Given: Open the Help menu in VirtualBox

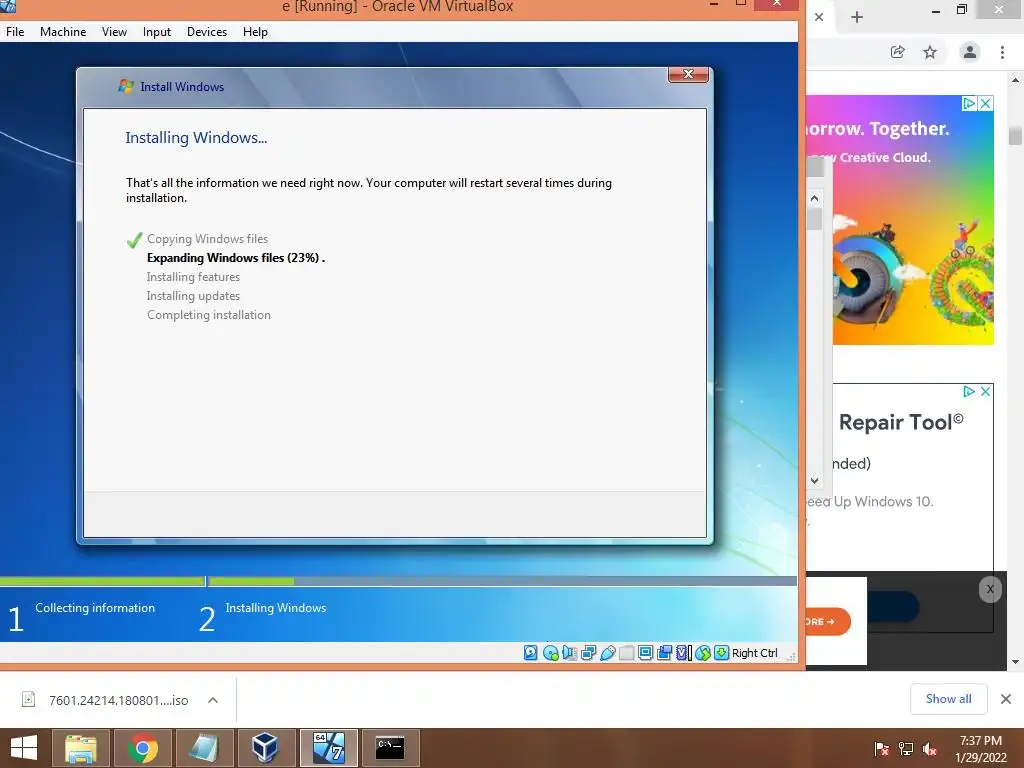Looking at the screenshot, I should [255, 31].
